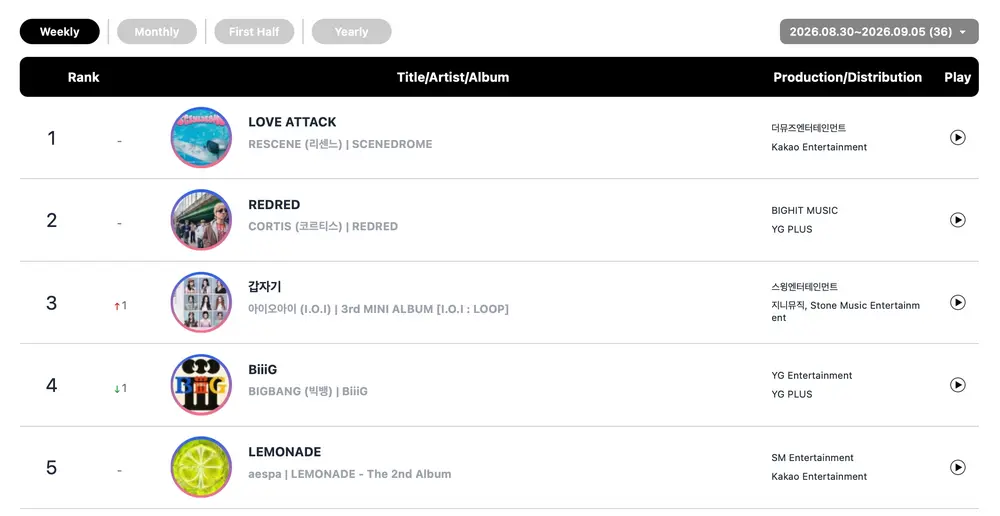The image size is (1000, 516).
Task: Expand the week date range dropdown
Action: (879, 32)
